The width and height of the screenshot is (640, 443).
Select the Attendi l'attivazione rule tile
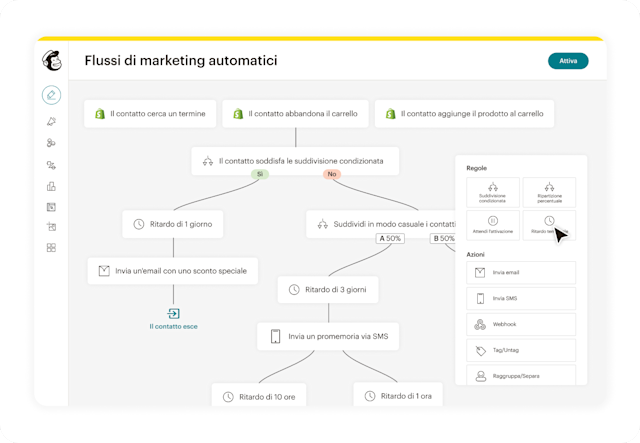click(492, 225)
